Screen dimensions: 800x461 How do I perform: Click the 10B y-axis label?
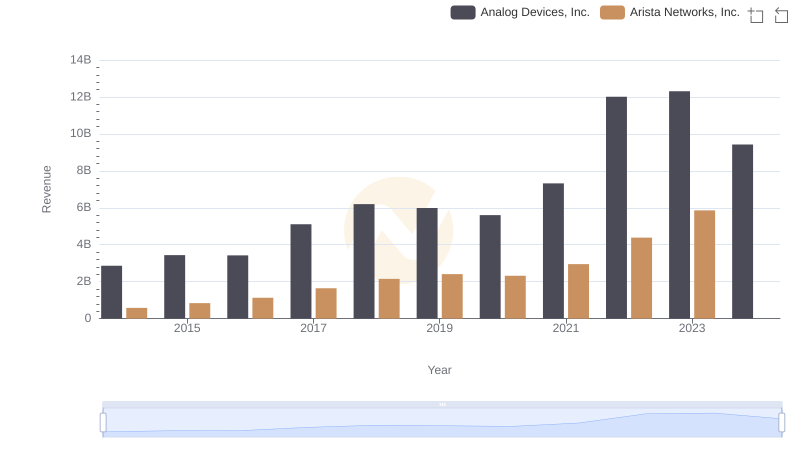[x=81, y=134]
